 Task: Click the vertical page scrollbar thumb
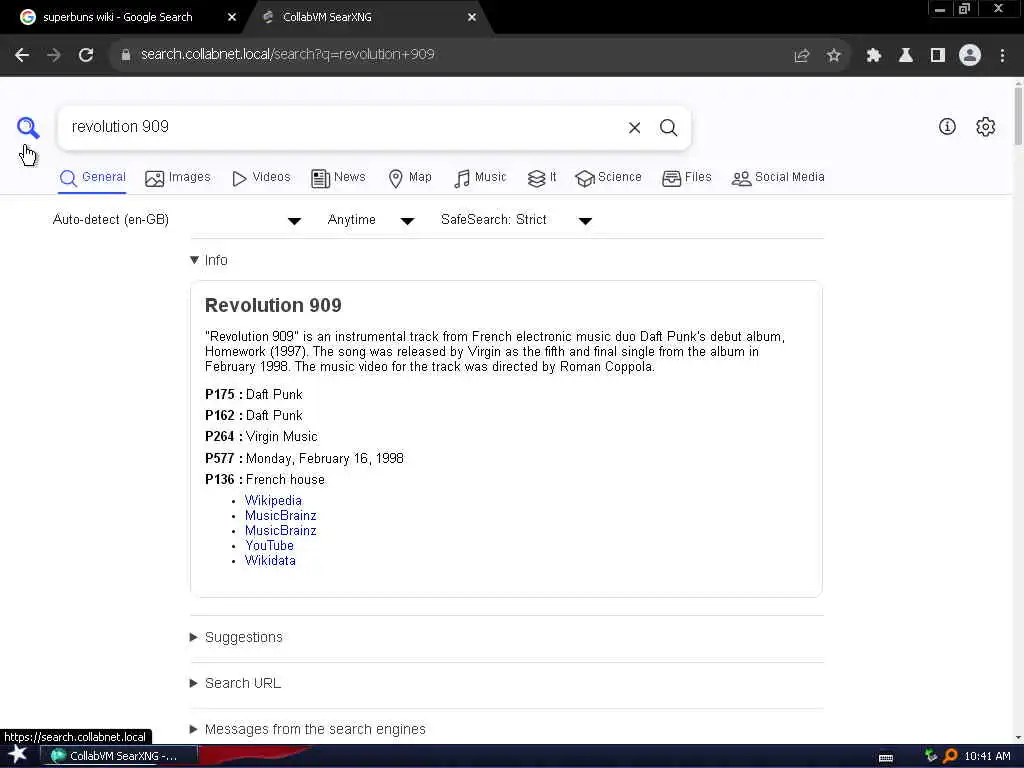(x=1018, y=114)
